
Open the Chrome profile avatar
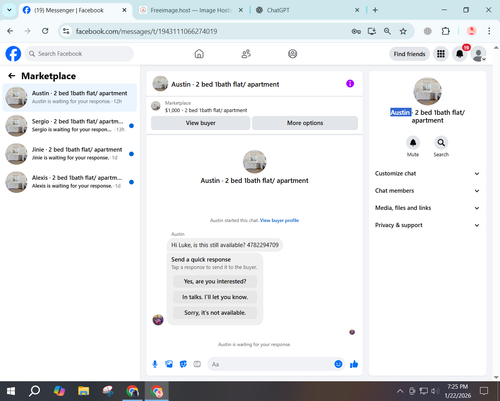pyautogui.click(x=471, y=31)
